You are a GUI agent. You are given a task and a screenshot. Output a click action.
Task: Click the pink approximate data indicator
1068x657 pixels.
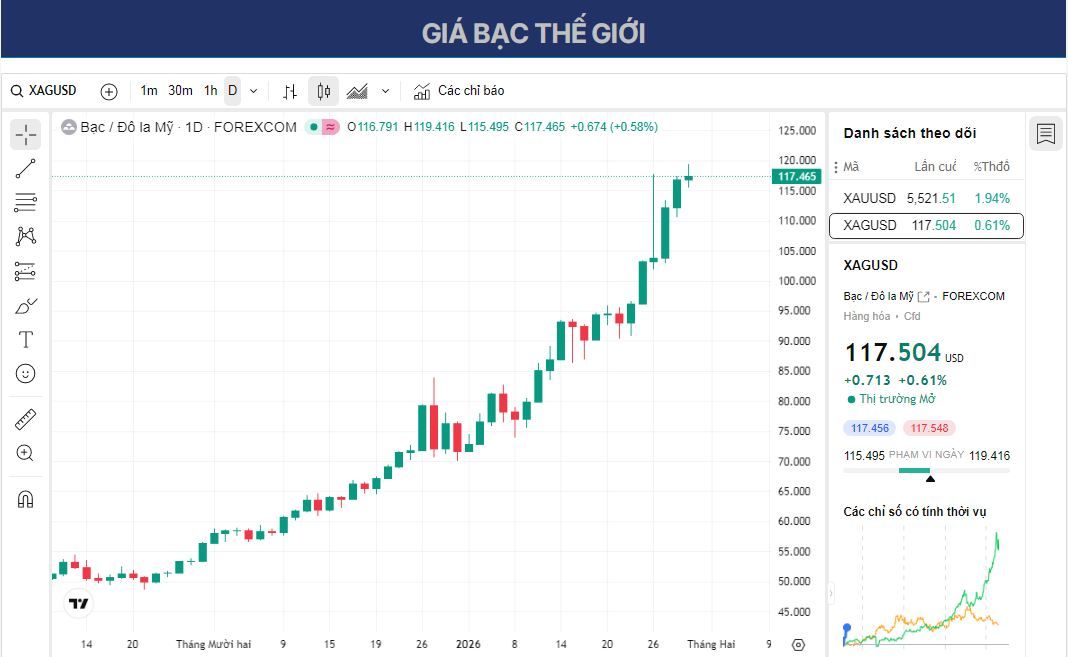(x=330, y=127)
